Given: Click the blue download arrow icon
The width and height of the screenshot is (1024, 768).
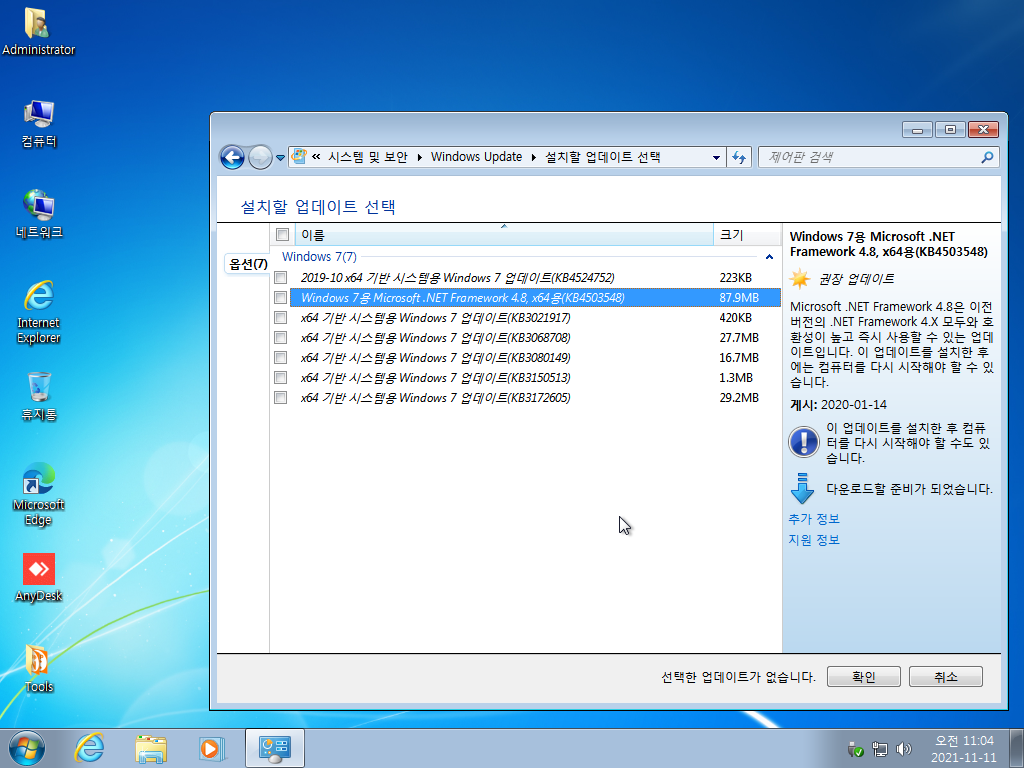Looking at the screenshot, I should (802, 488).
